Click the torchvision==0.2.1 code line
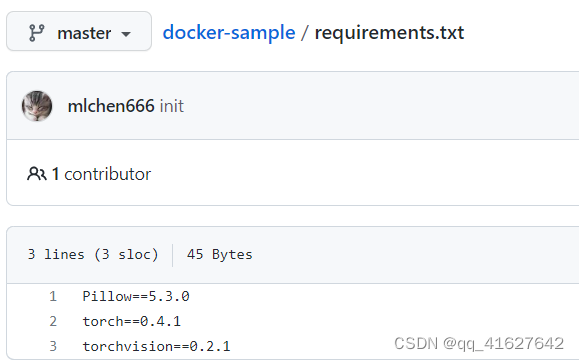This screenshot has width=579, height=361. point(156,346)
